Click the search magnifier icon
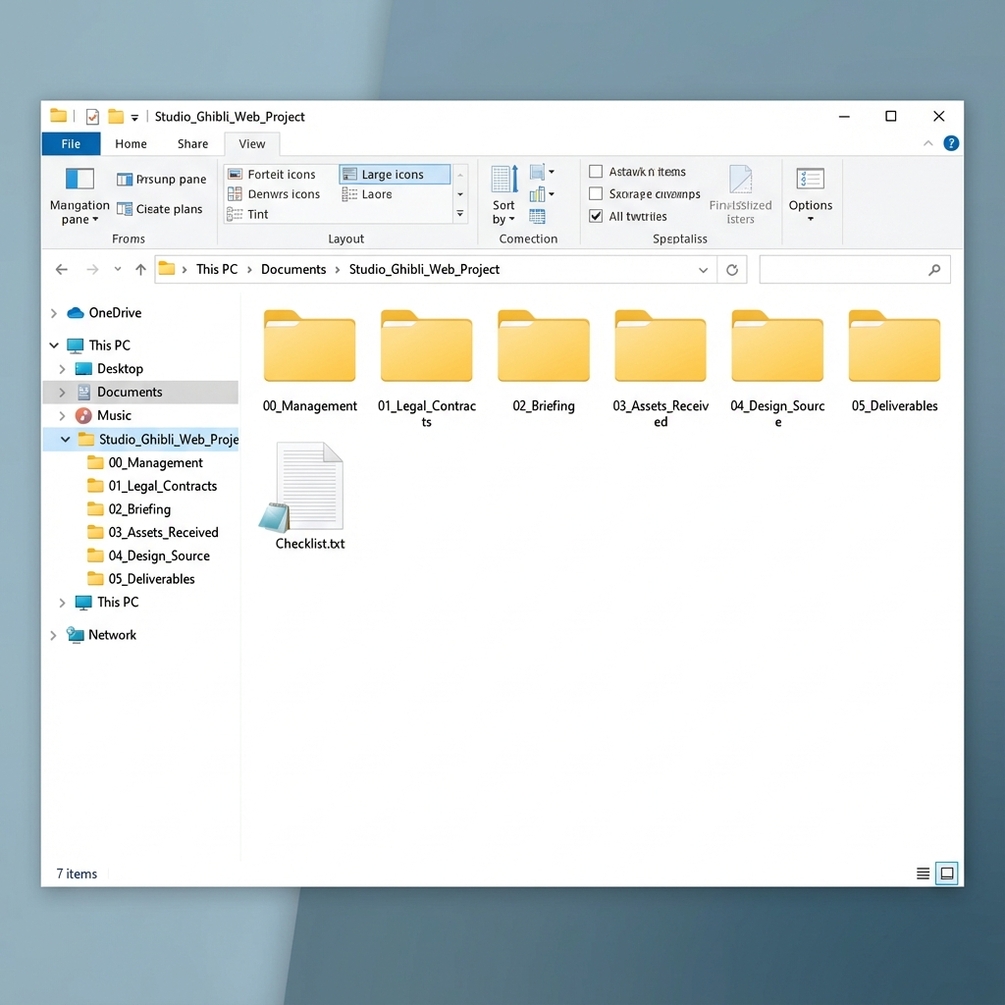 (934, 270)
